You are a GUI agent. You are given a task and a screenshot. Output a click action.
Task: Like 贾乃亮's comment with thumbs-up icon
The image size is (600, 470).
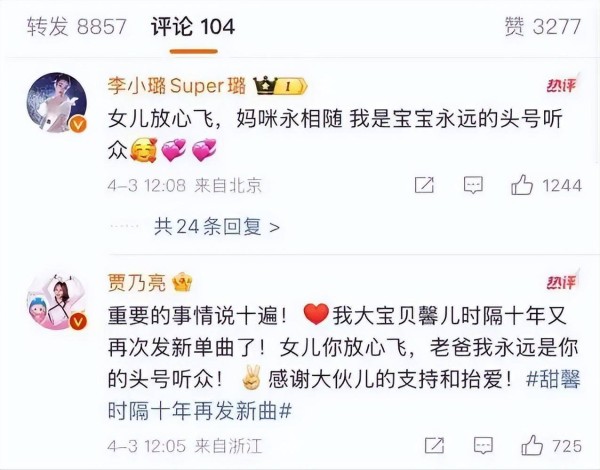(x=532, y=446)
